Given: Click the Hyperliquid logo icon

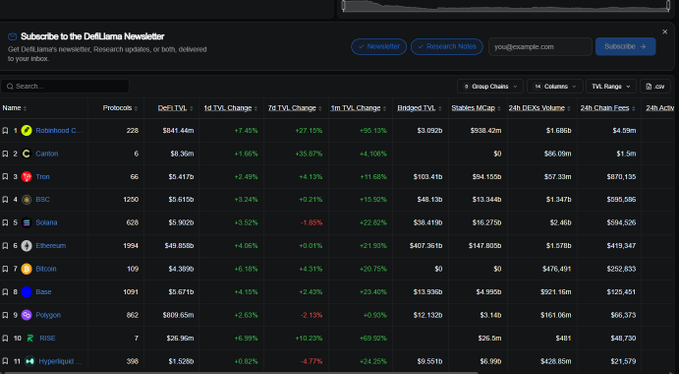Looking at the screenshot, I should (29, 361).
